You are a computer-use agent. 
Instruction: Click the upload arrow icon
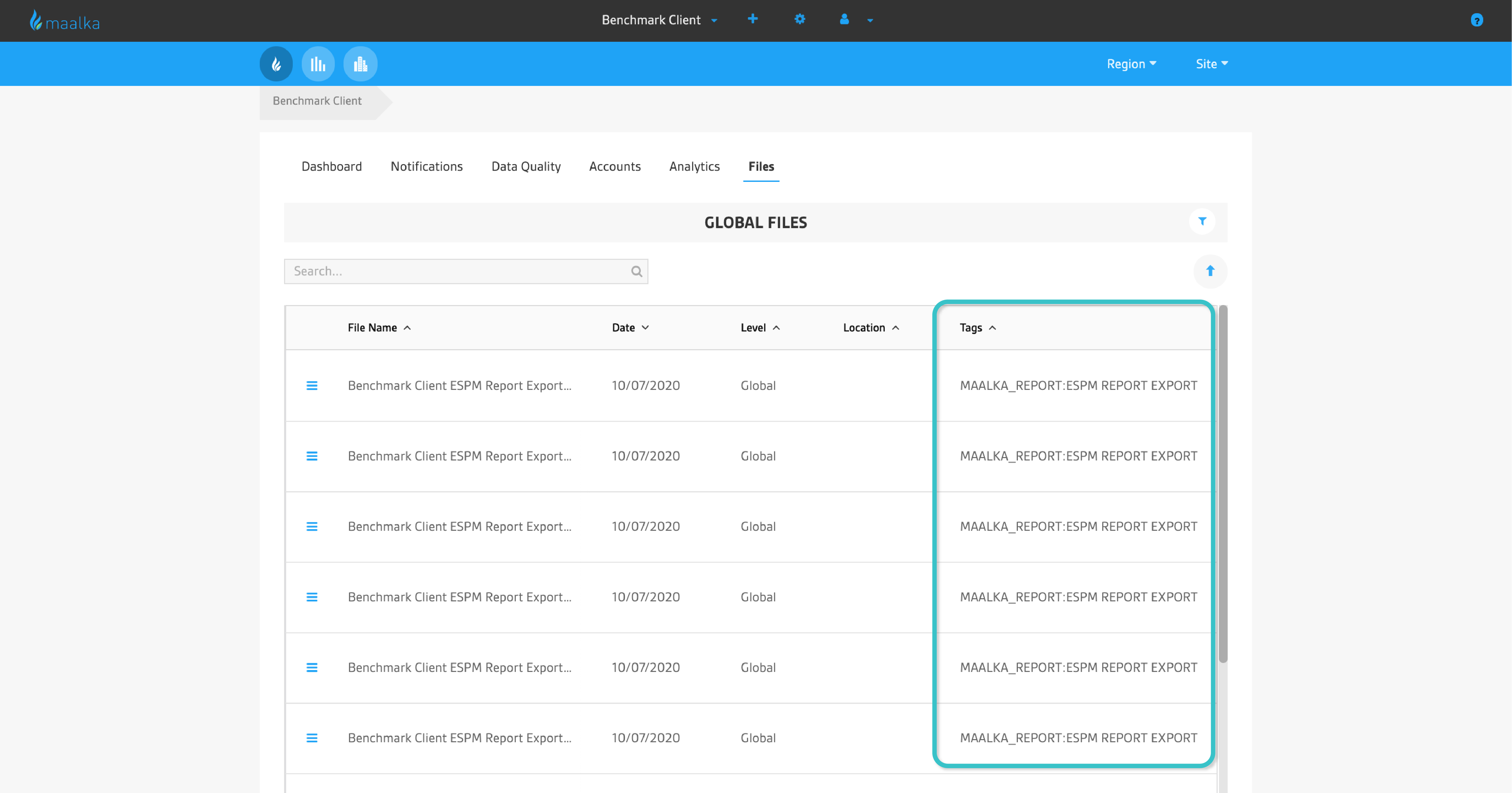coord(1210,271)
